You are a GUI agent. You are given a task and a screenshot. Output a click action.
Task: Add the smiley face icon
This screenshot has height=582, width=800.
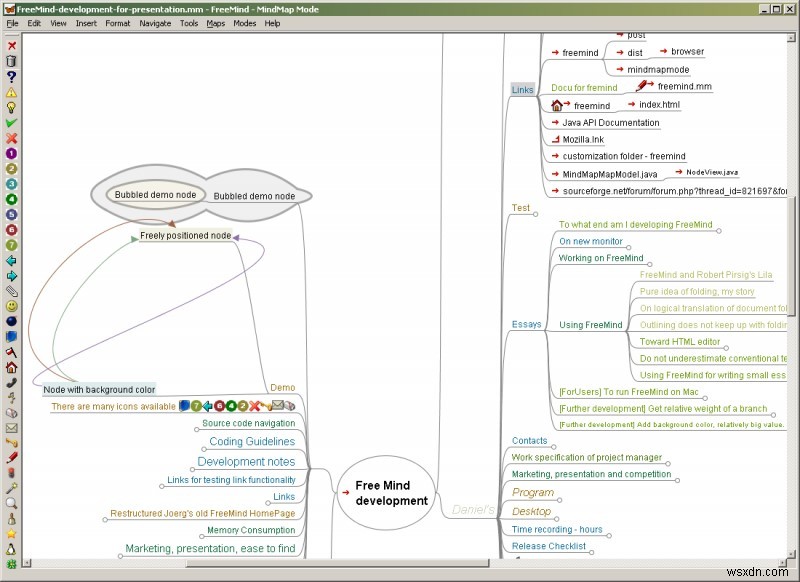[x=10, y=306]
